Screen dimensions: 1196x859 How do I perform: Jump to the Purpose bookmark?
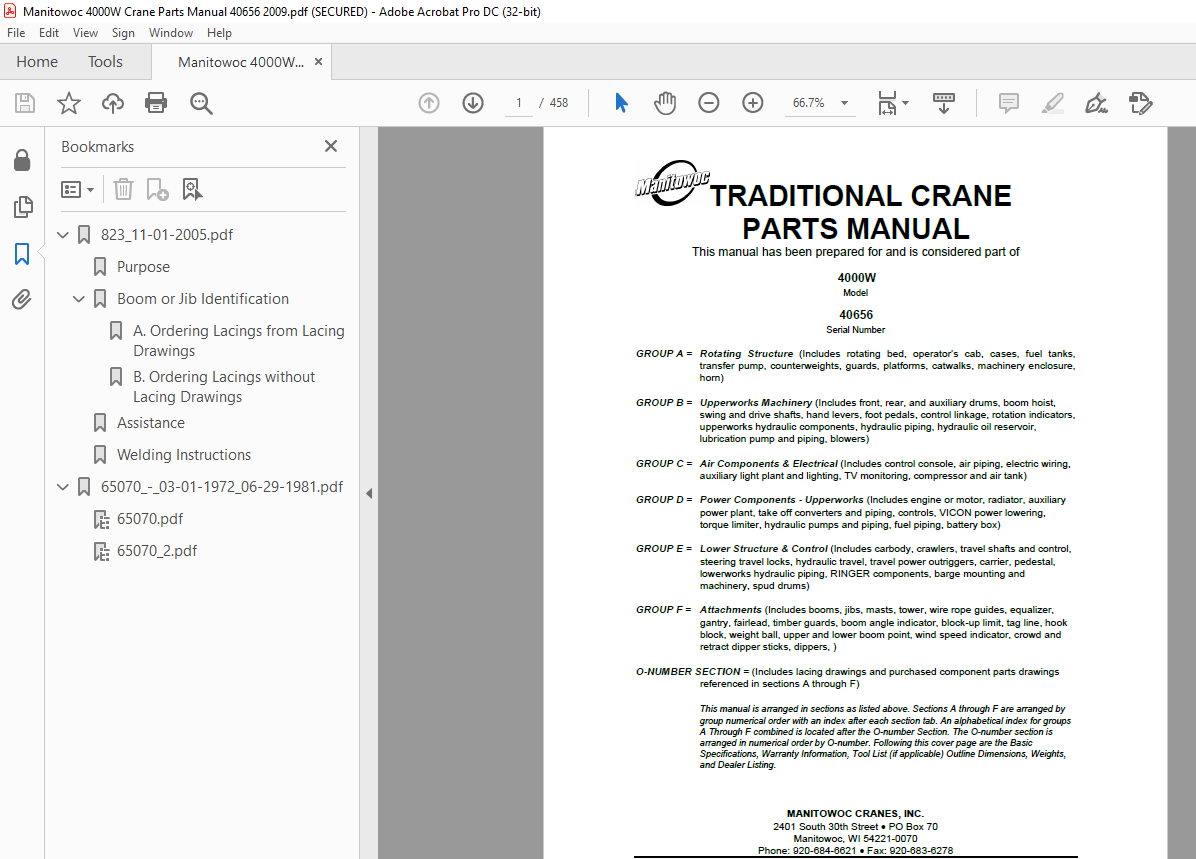pos(143,267)
